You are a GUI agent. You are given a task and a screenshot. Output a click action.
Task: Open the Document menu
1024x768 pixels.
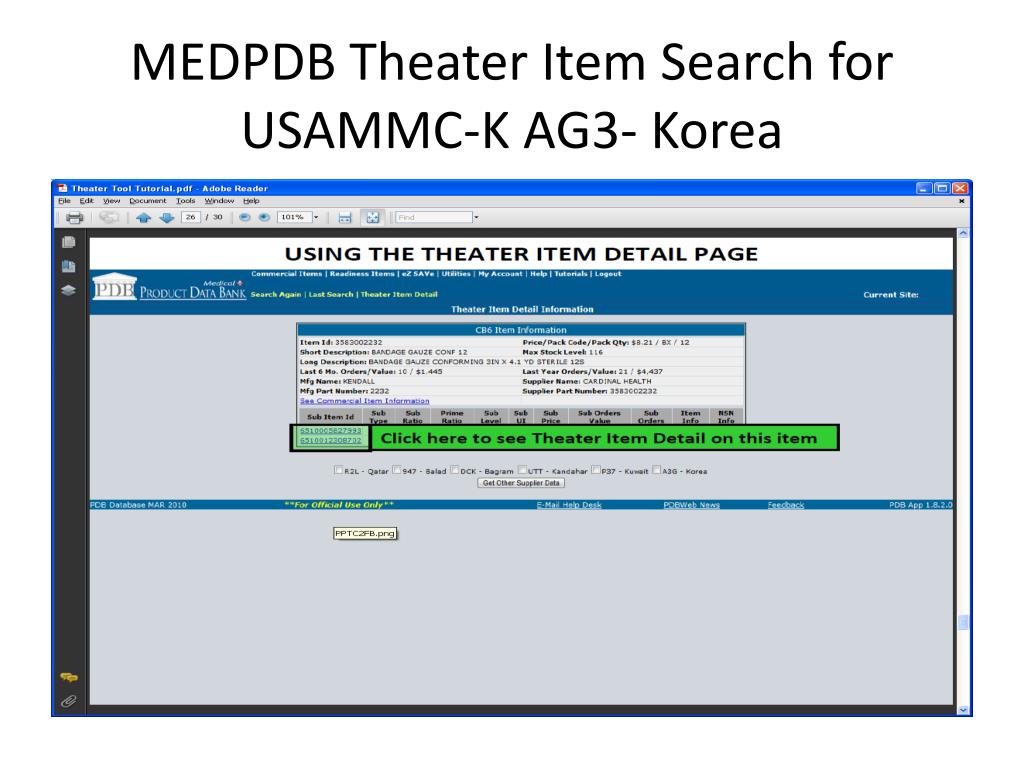(x=148, y=201)
